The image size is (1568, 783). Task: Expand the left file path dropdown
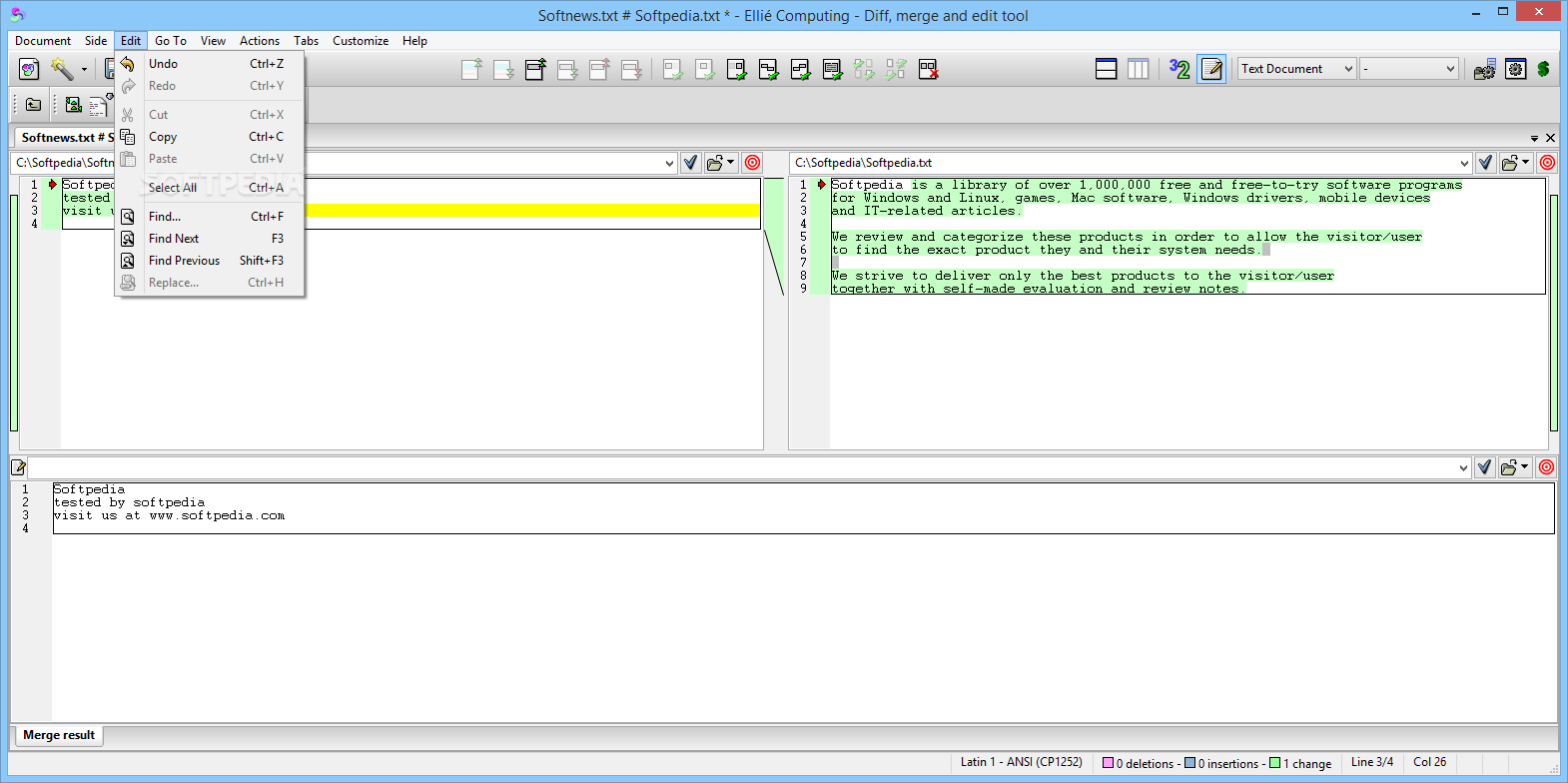669,163
